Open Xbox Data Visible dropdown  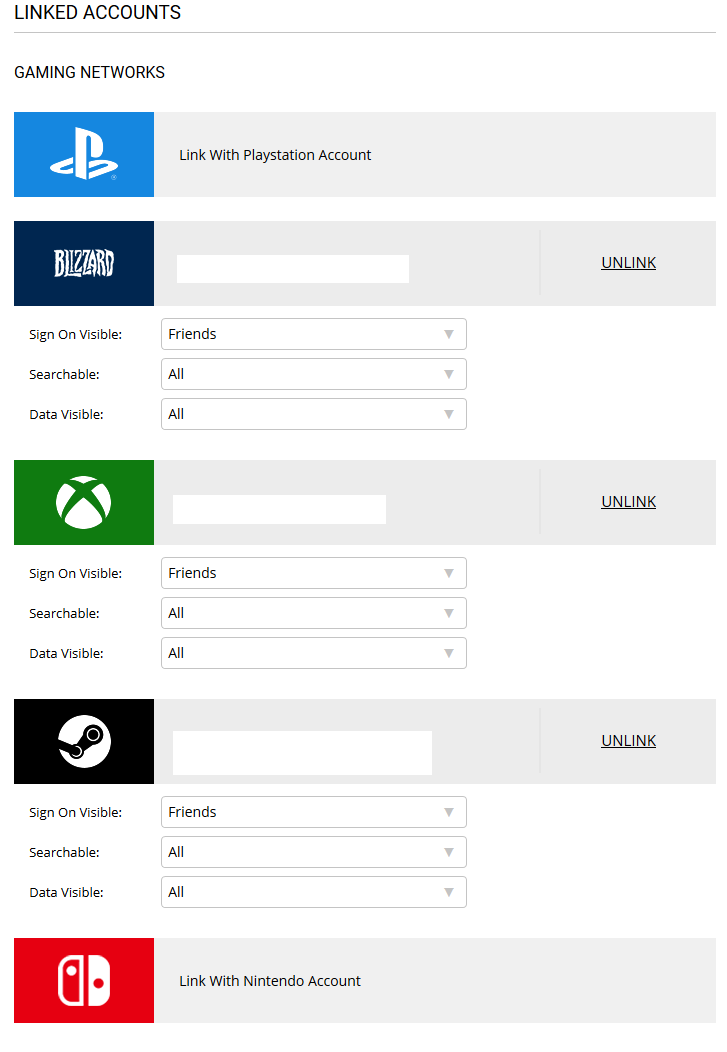[x=314, y=653]
